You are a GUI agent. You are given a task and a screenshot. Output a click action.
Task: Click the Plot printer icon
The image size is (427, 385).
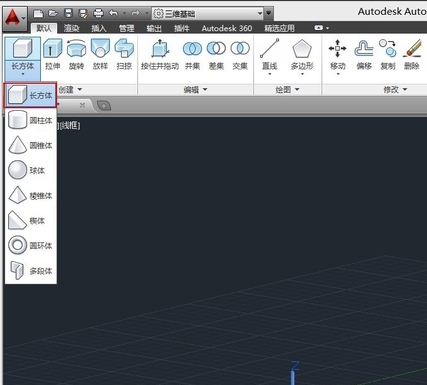coord(98,13)
